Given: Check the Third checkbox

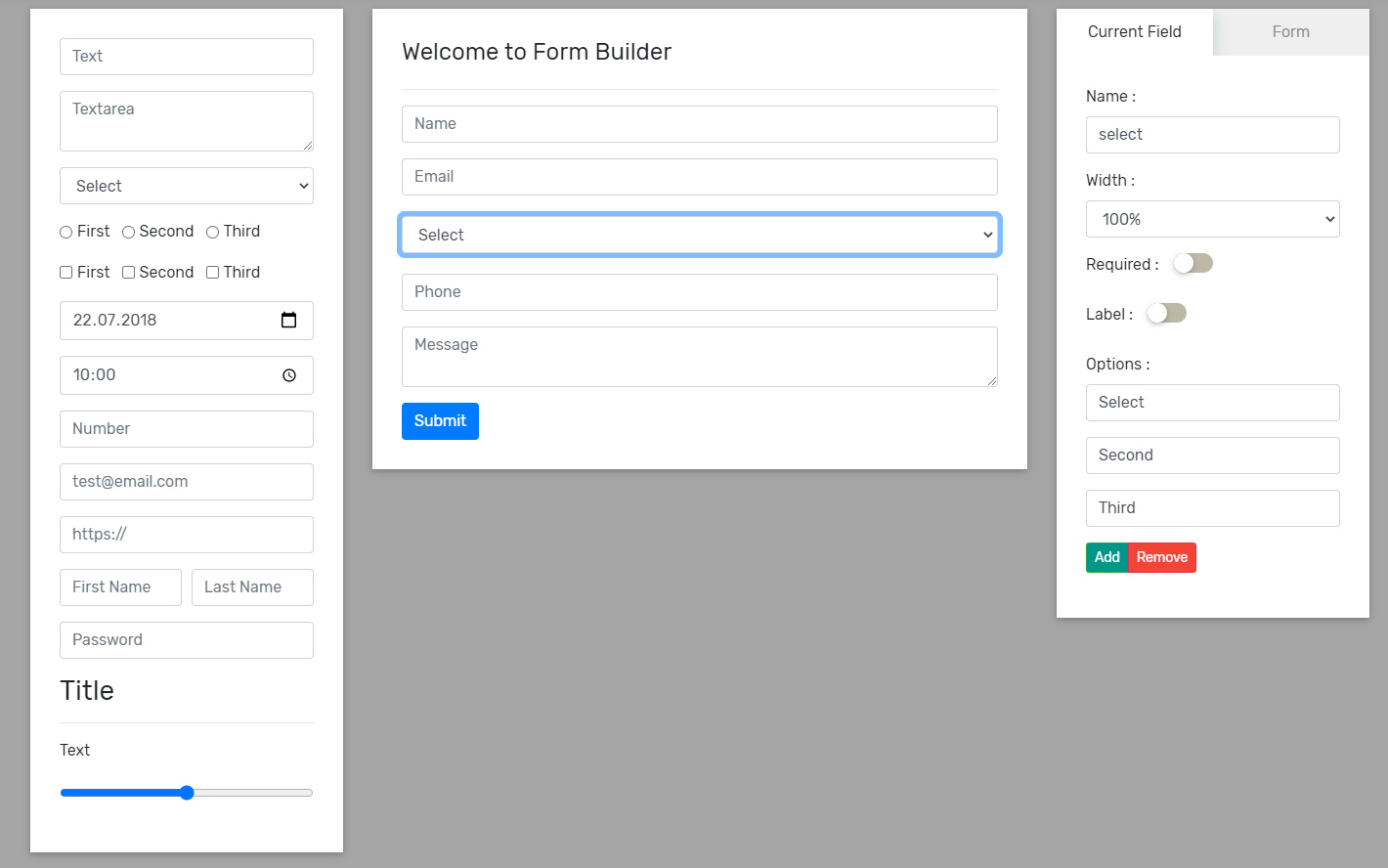Looking at the screenshot, I should (x=212, y=273).
